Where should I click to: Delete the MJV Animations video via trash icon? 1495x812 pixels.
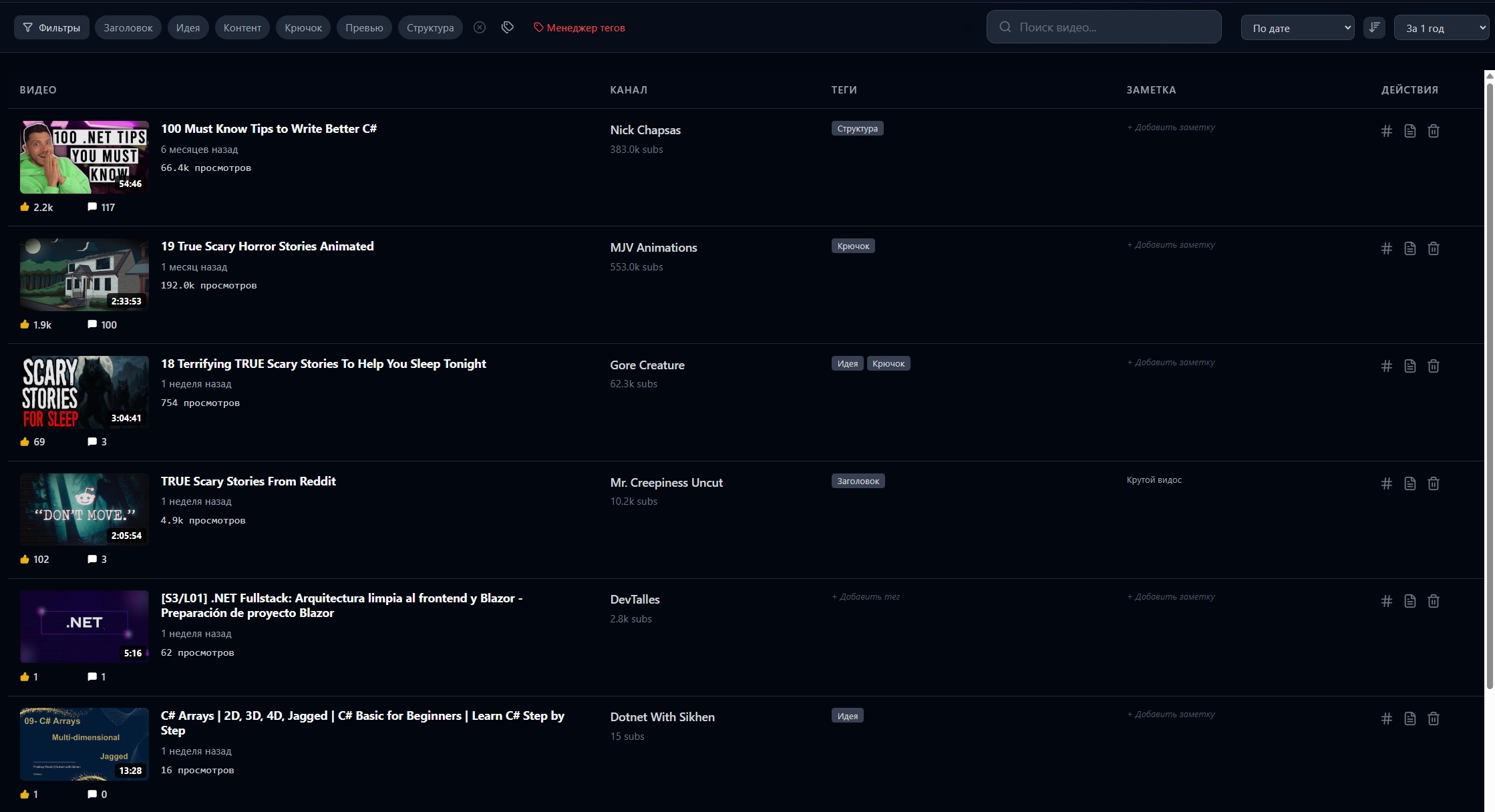(x=1434, y=248)
